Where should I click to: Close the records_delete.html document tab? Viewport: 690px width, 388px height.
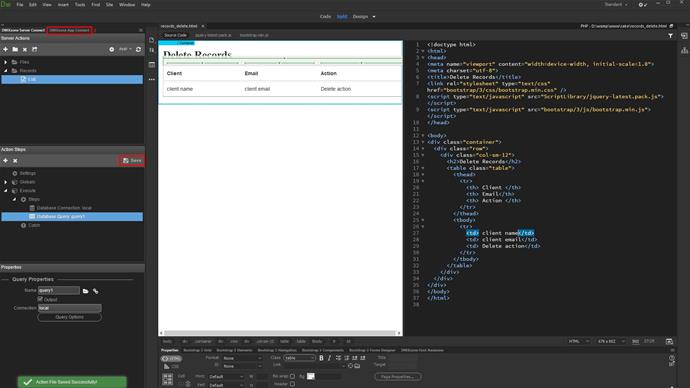point(202,26)
